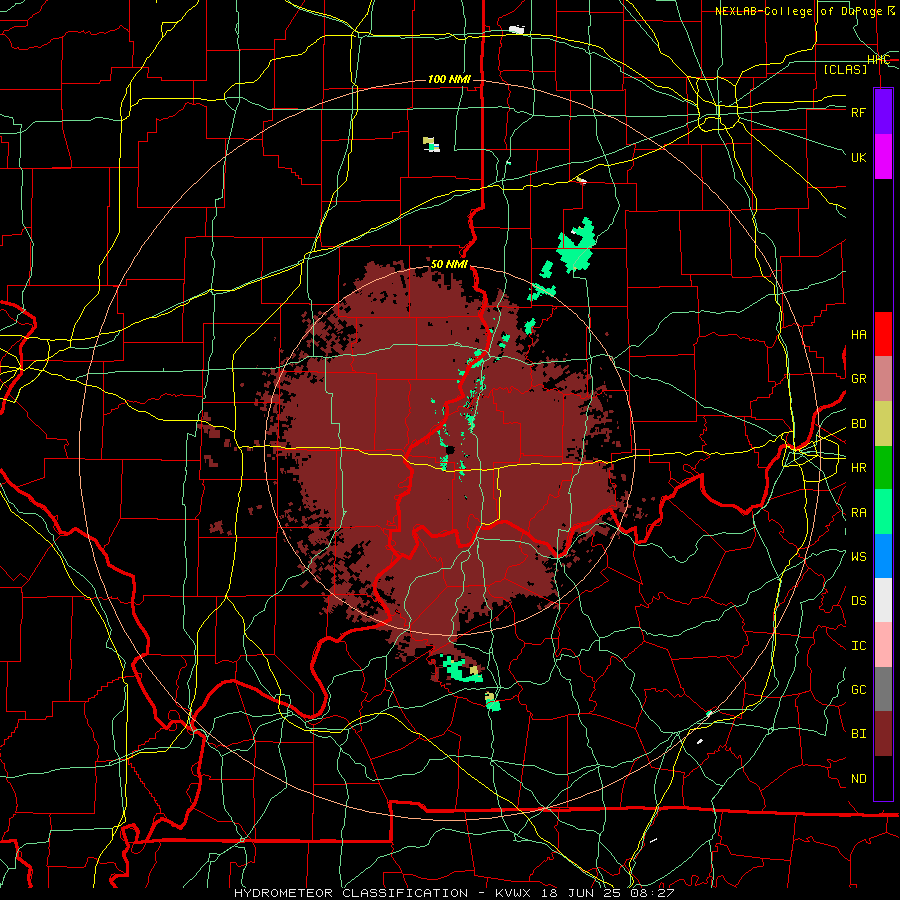
Task: Select the IC light pink legend swatch
Action: click(x=883, y=645)
